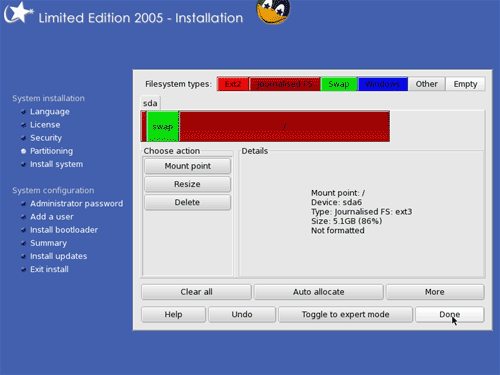Click the Ext2 filesystem type button
This screenshot has height=375, width=500.
click(233, 84)
